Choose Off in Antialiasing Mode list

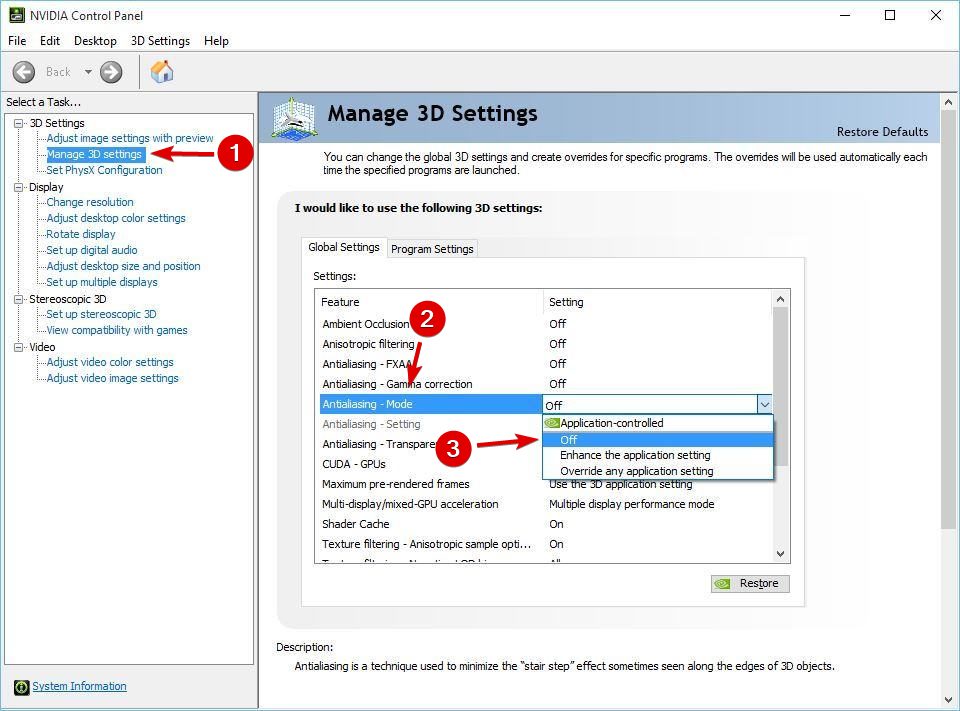tap(658, 440)
